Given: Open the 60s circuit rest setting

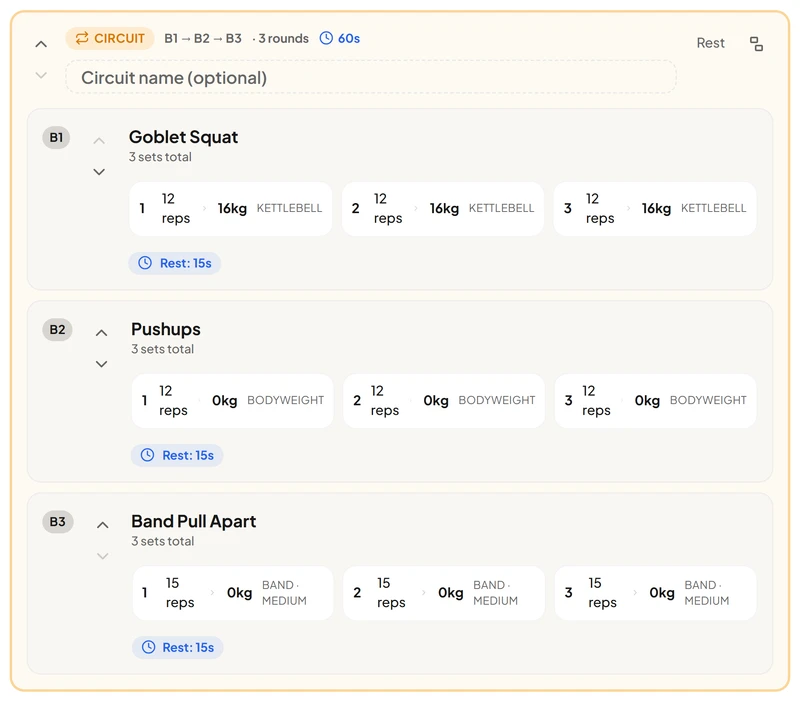Looking at the screenshot, I should pos(340,38).
